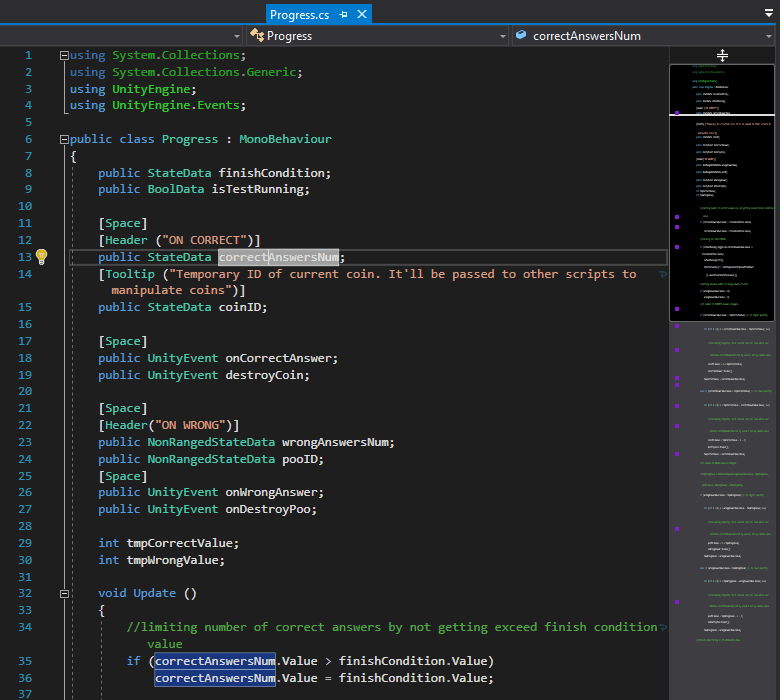
Task: Collapse the Progress class block on line 6
Action: point(64,140)
